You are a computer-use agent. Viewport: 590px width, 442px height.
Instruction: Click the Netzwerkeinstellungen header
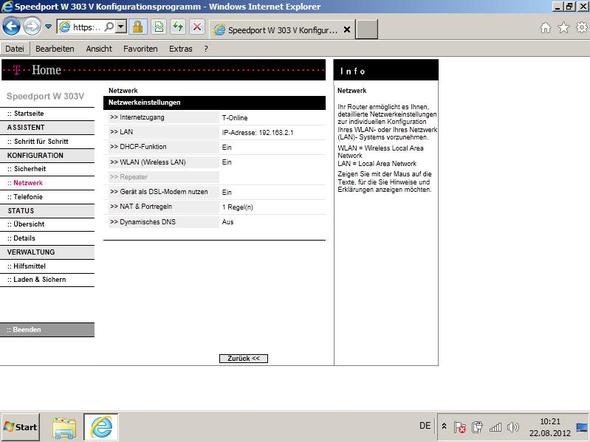click(214, 103)
